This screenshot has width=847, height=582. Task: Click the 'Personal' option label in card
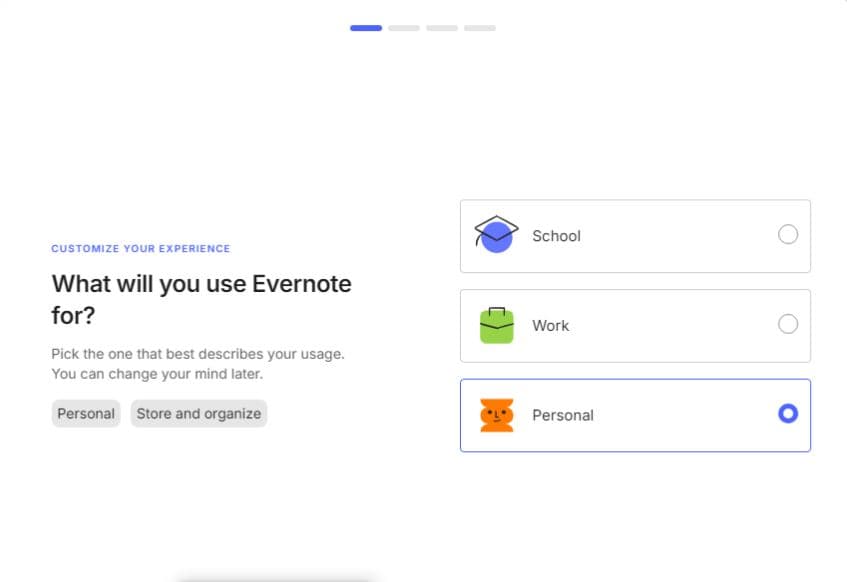(x=562, y=415)
